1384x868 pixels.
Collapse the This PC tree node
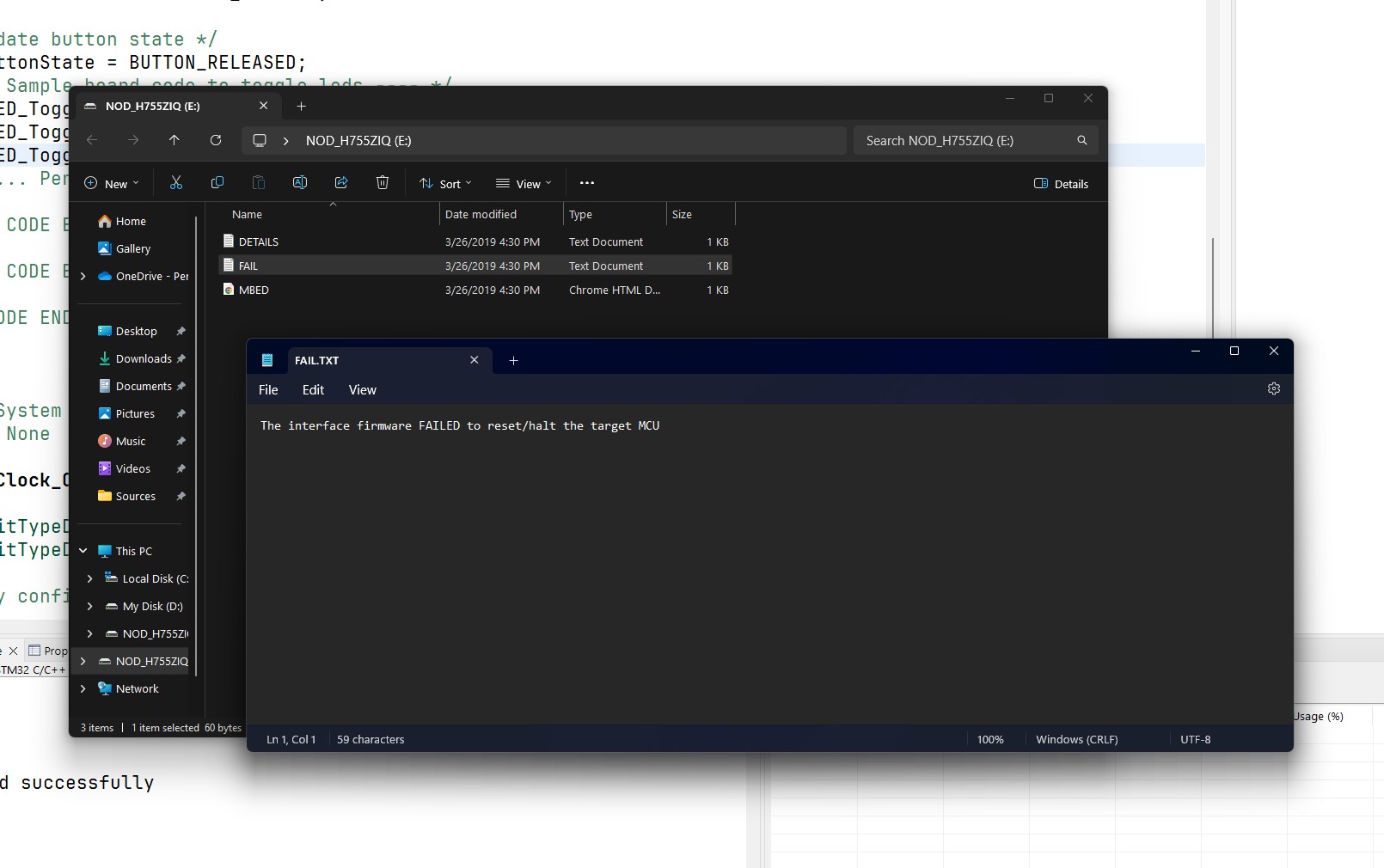83,551
